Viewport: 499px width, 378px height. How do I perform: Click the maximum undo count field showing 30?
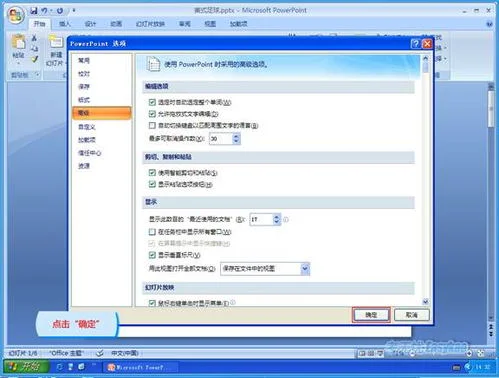click(x=221, y=138)
